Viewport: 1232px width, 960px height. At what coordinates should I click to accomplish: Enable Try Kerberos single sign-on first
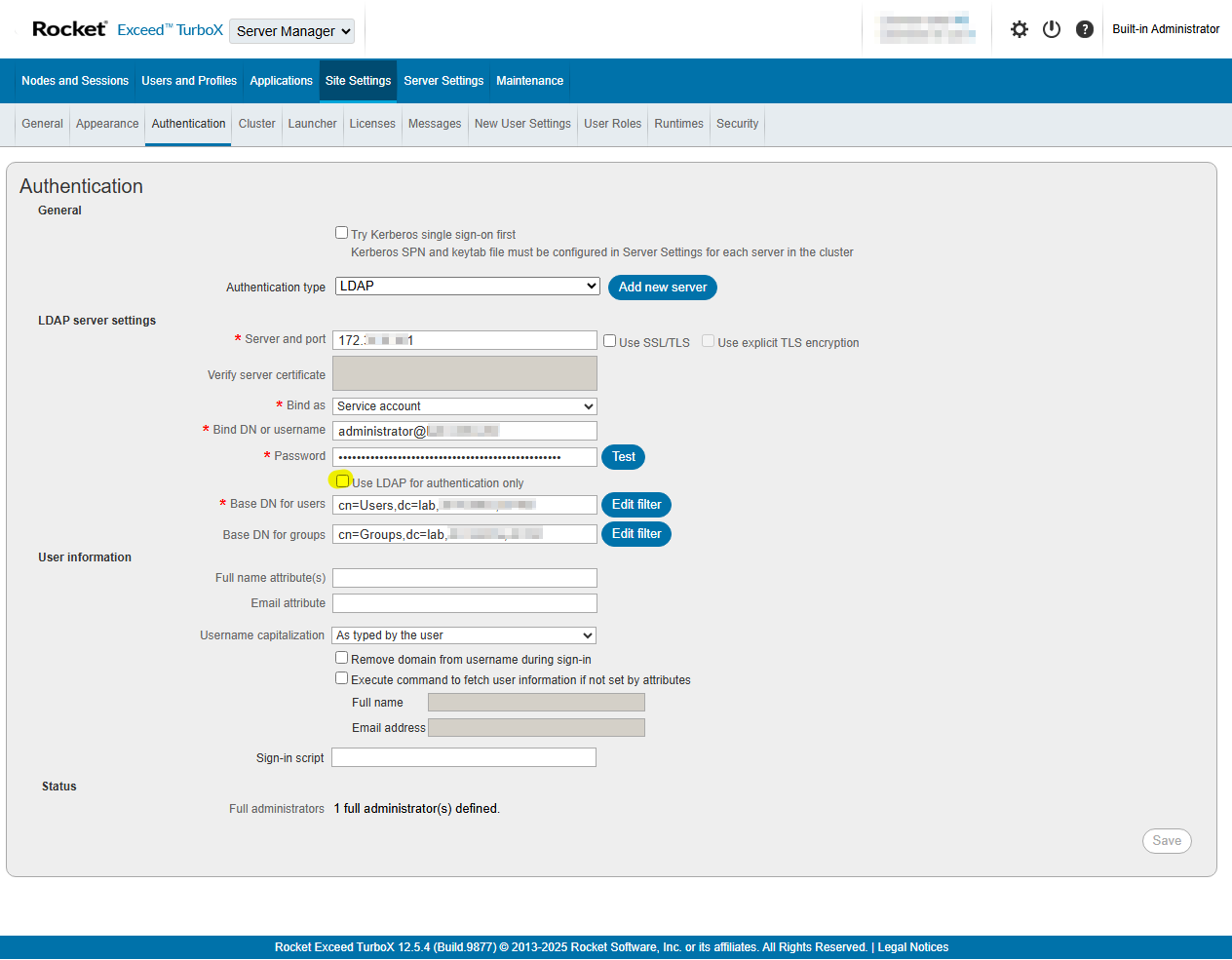[342, 233]
